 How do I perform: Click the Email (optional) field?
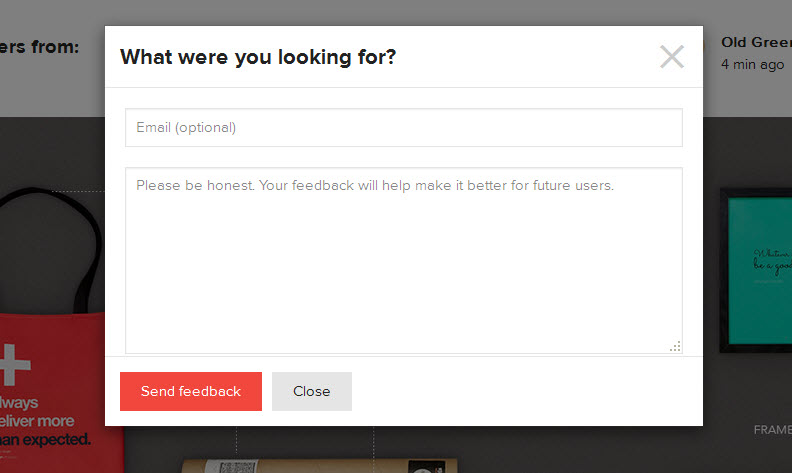tap(403, 128)
